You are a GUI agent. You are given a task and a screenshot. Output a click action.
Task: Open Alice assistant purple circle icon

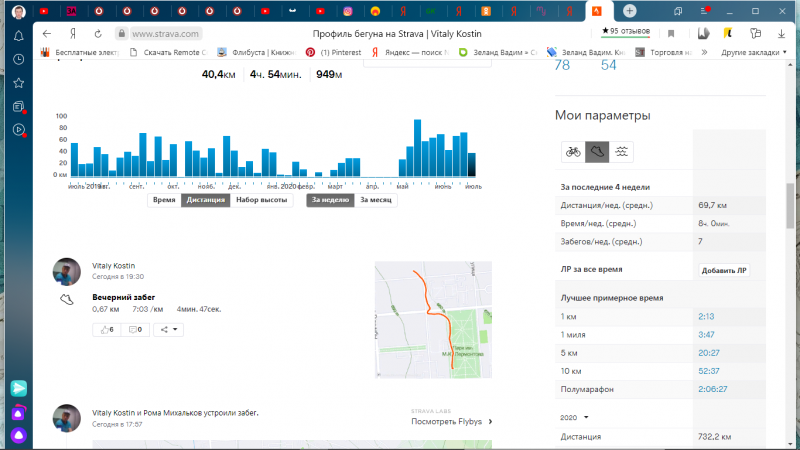(x=18, y=435)
